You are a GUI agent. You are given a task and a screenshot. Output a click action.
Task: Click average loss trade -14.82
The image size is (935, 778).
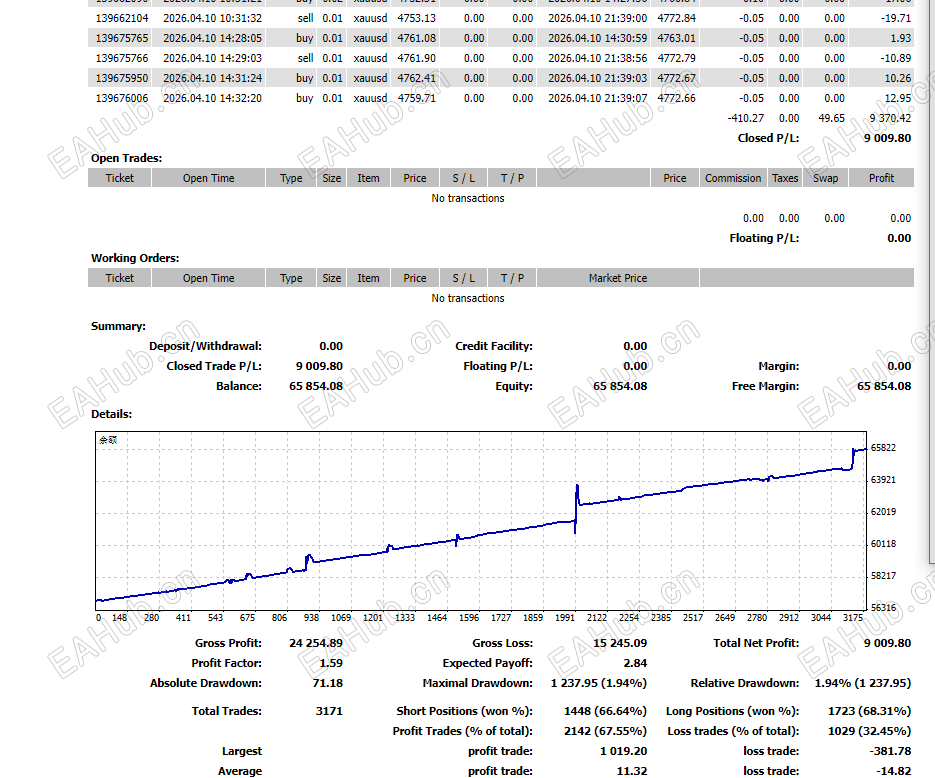pos(893,771)
